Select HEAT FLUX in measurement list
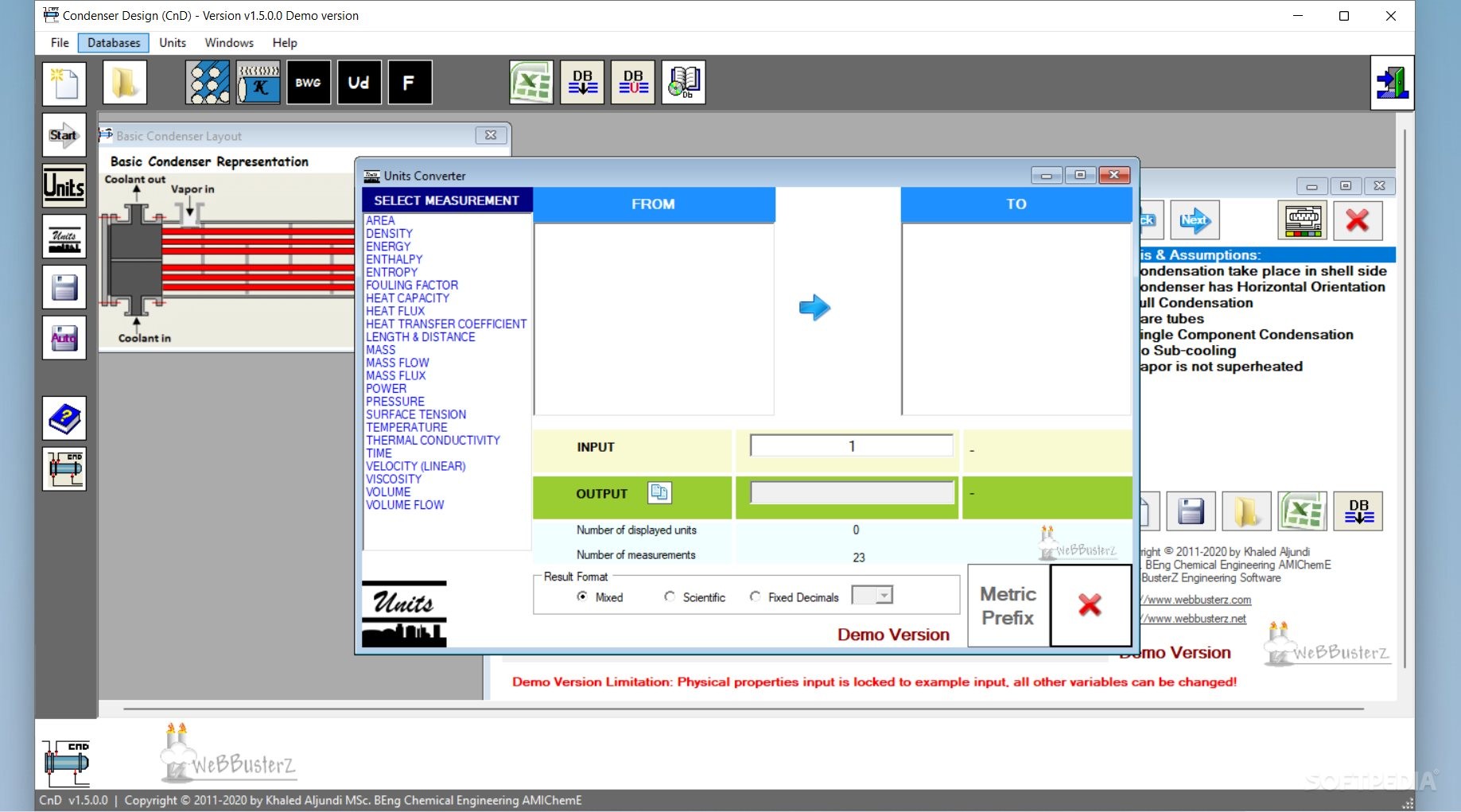 (x=395, y=311)
